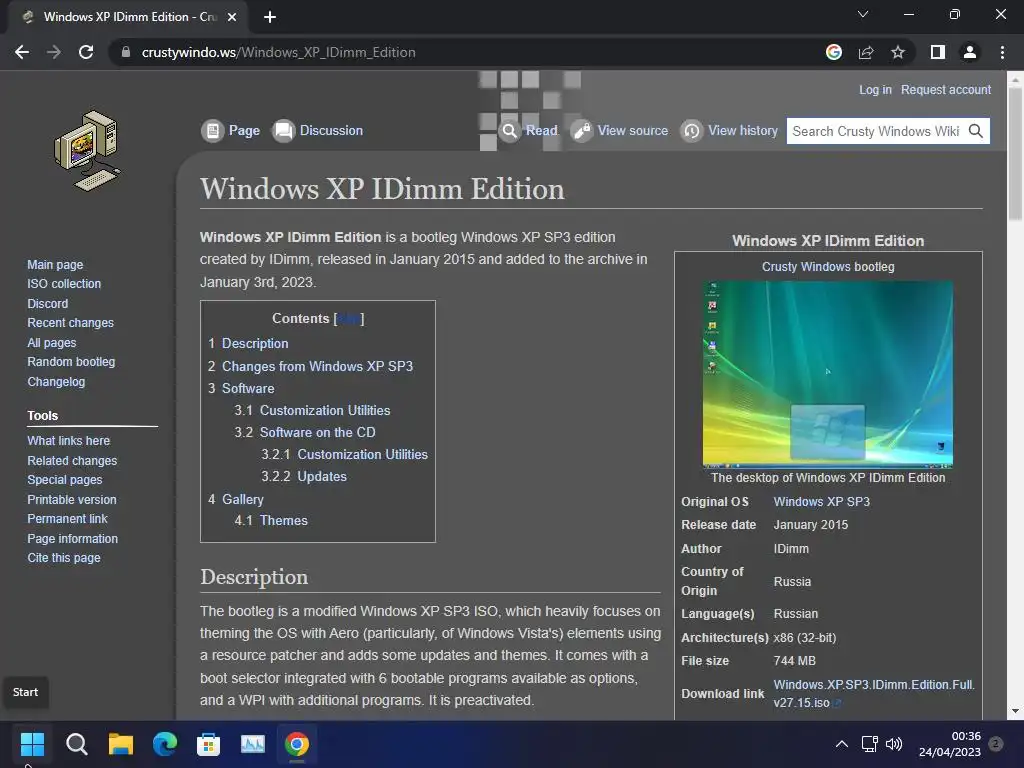Screen dimensions: 1024x768
Task: Jump to Description in contents
Action: pyautogui.click(x=255, y=344)
